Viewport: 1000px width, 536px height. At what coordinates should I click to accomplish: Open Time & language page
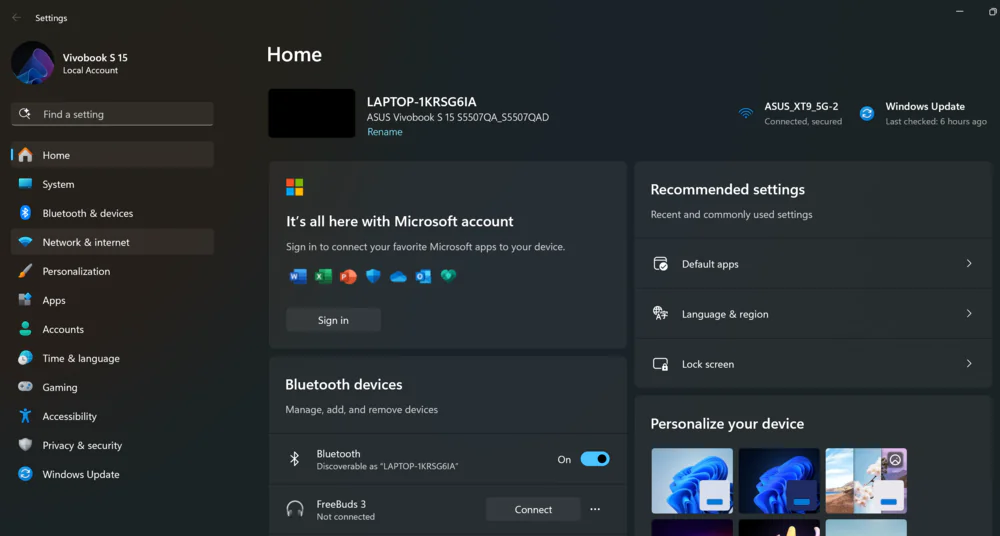(x=112, y=358)
